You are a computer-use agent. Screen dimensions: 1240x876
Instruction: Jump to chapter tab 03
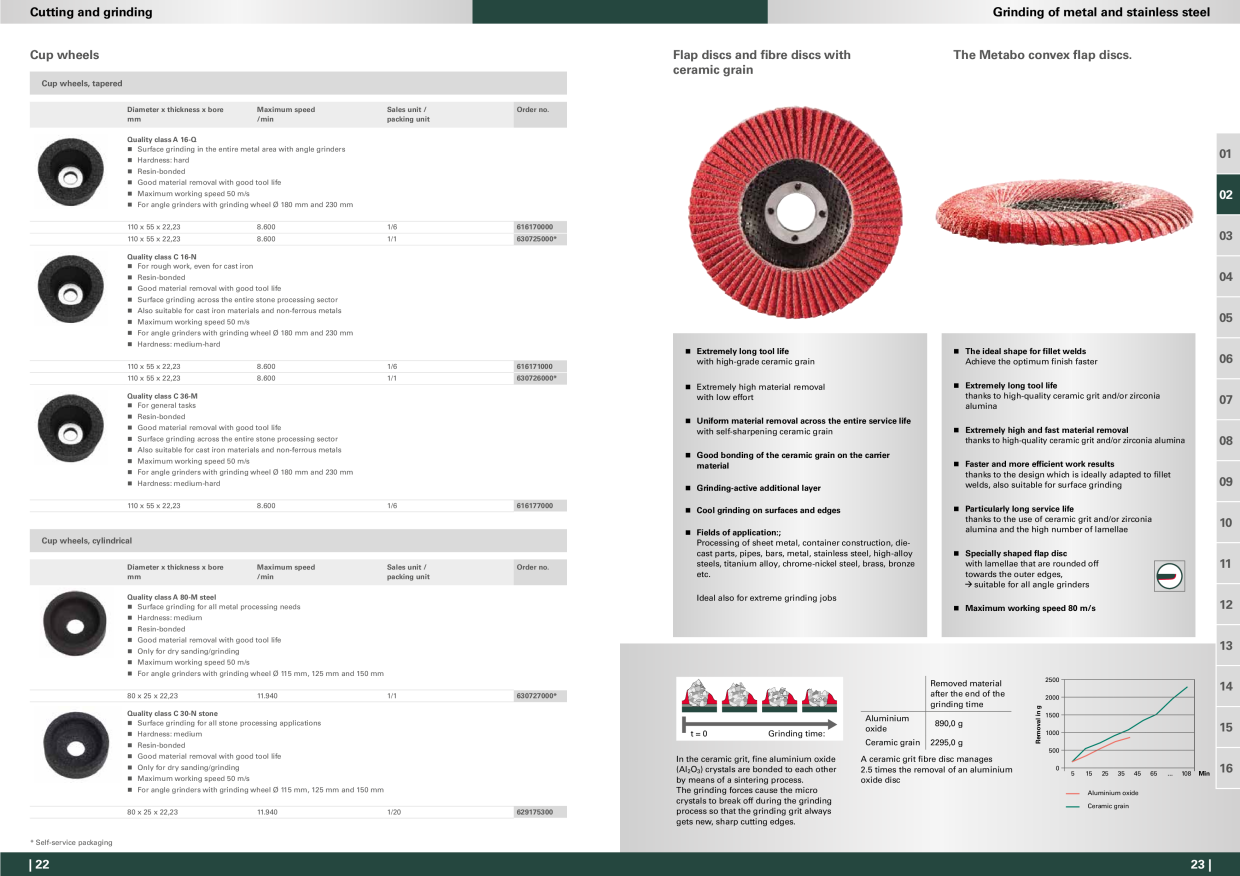tap(1227, 236)
